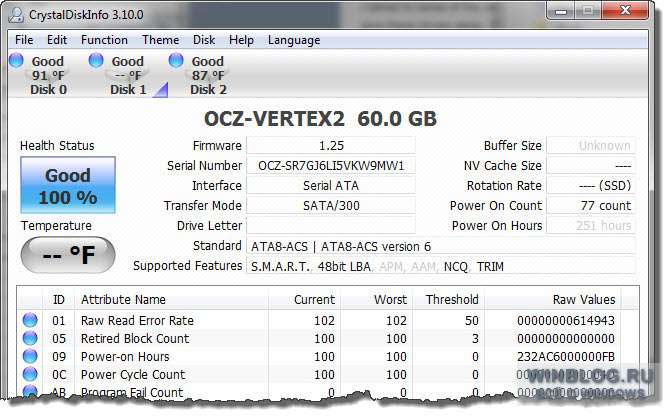Select Disk 1 blue status orb
671x417 pixels.
coord(96,60)
